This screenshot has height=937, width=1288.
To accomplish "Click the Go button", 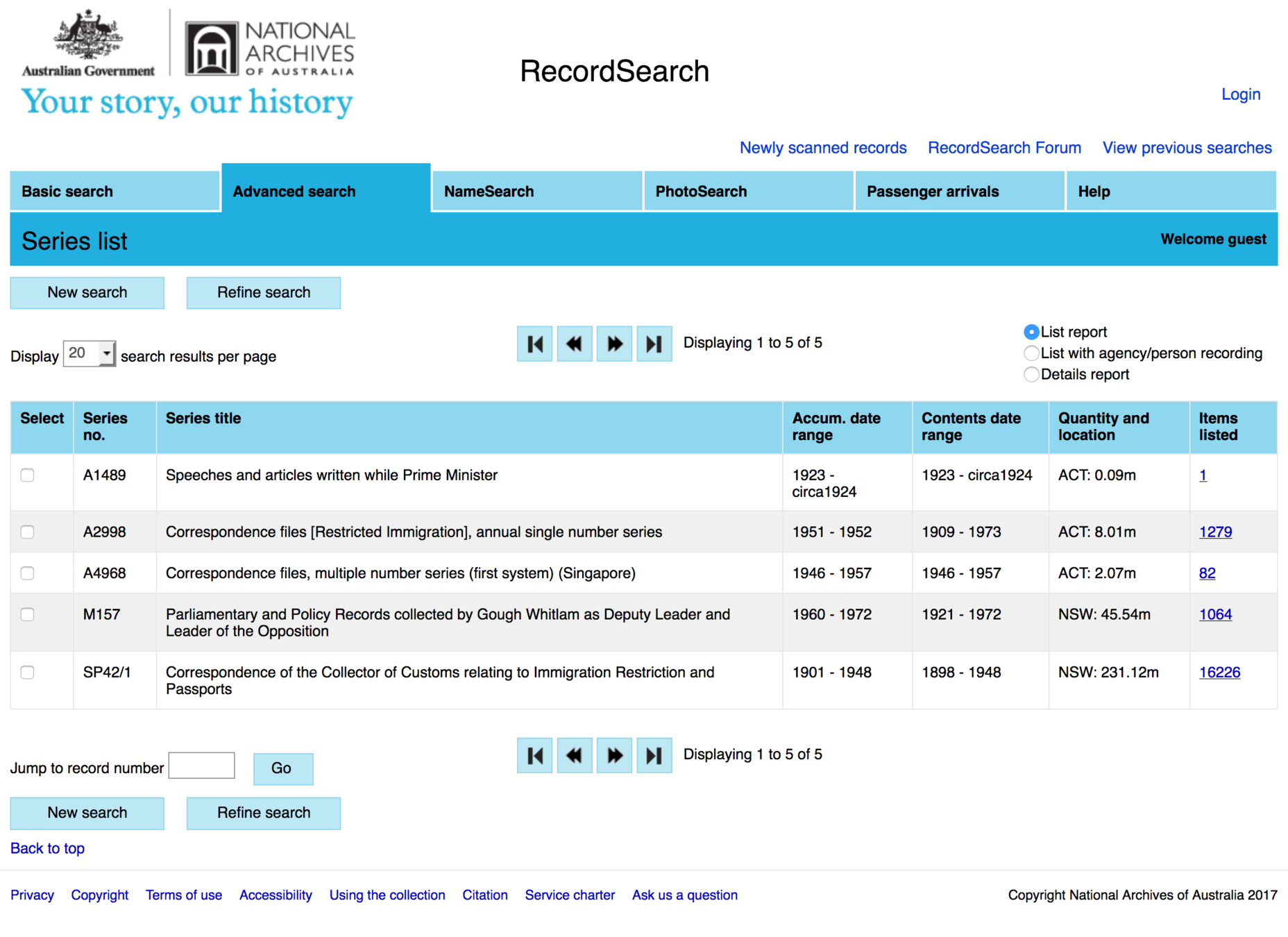I will click(x=283, y=769).
